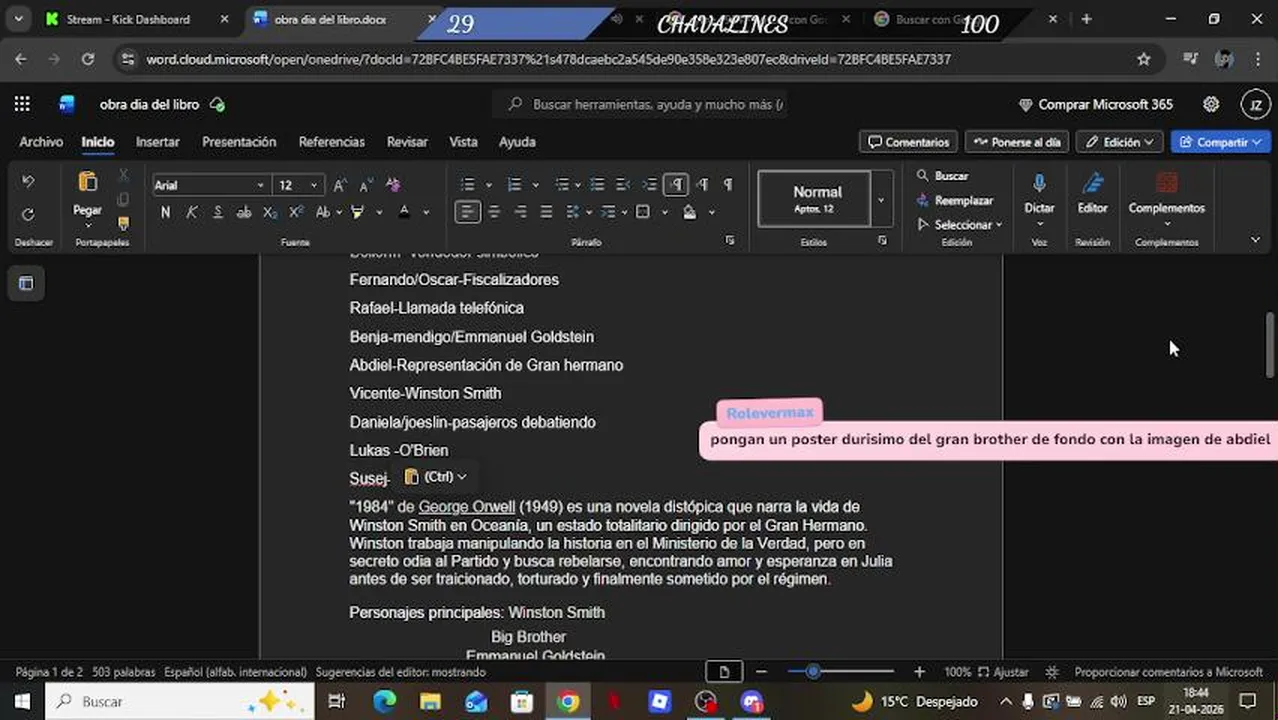1278x720 pixels.
Task: Click Buscar in the Edición group
Action: pos(942,176)
